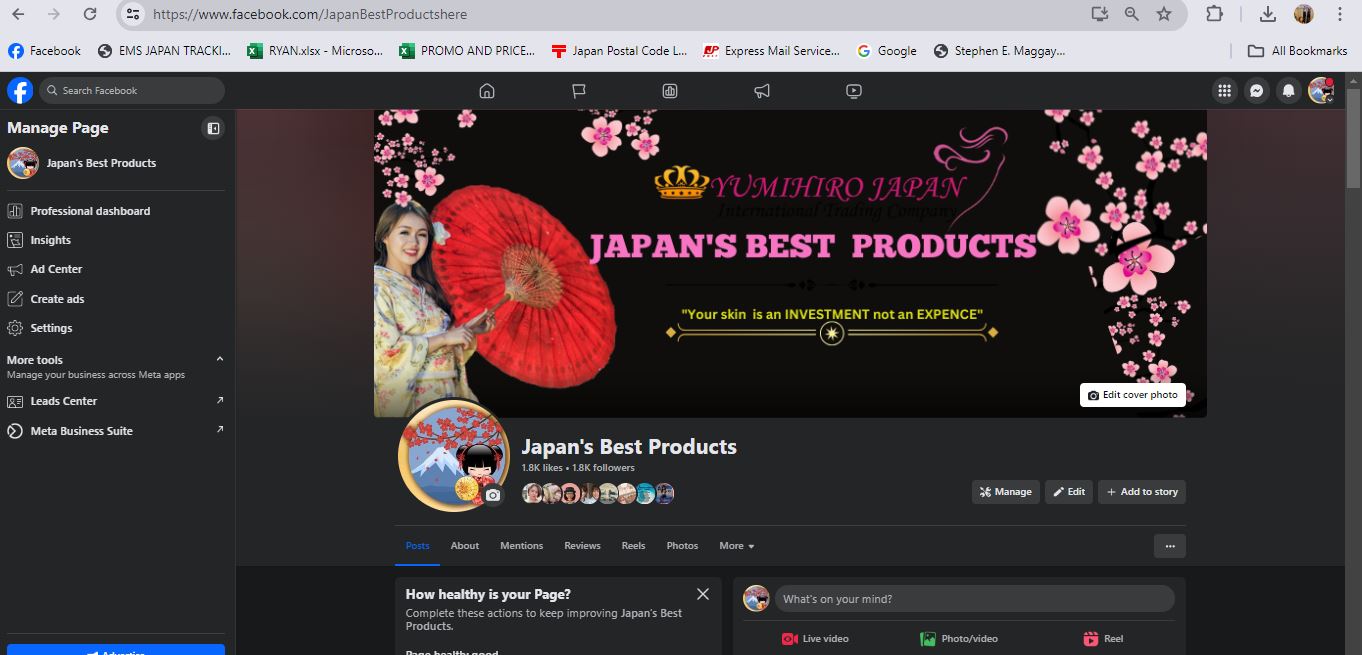The height and width of the screenshot is (655, 1362).
Task: Collapse the More tools section chevron
Action: pos(220,359)
